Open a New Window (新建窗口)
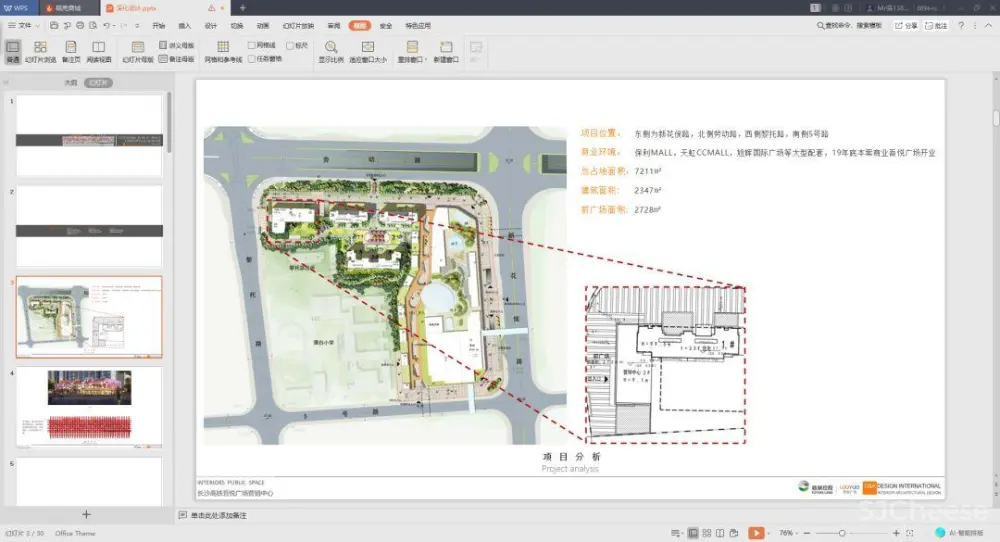This screenshot has width=1000, height=542. point(444,51)
